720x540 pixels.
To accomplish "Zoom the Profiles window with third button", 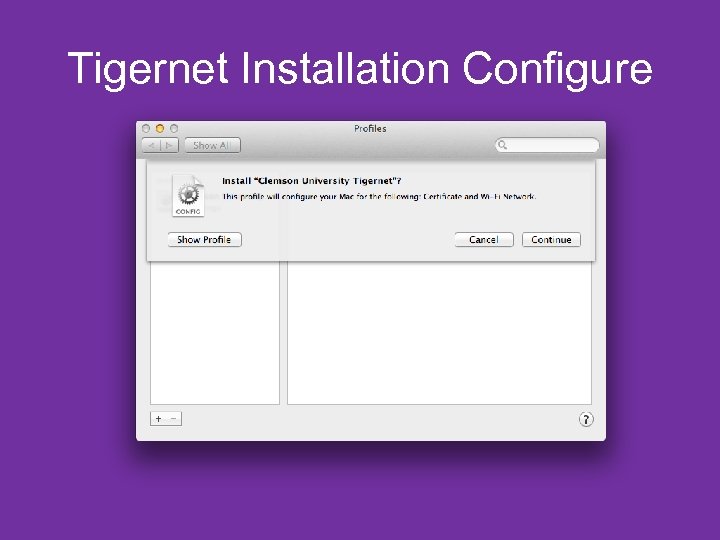I will [x=174, y=129].
